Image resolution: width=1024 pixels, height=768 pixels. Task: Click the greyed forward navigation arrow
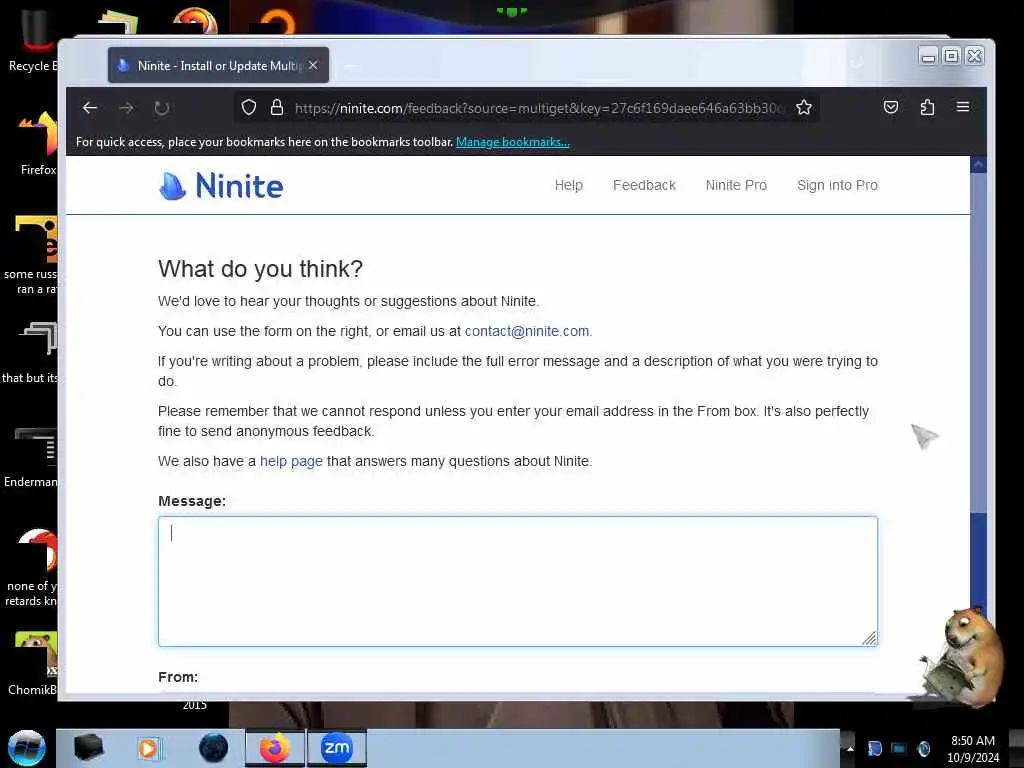click(126, 108)
